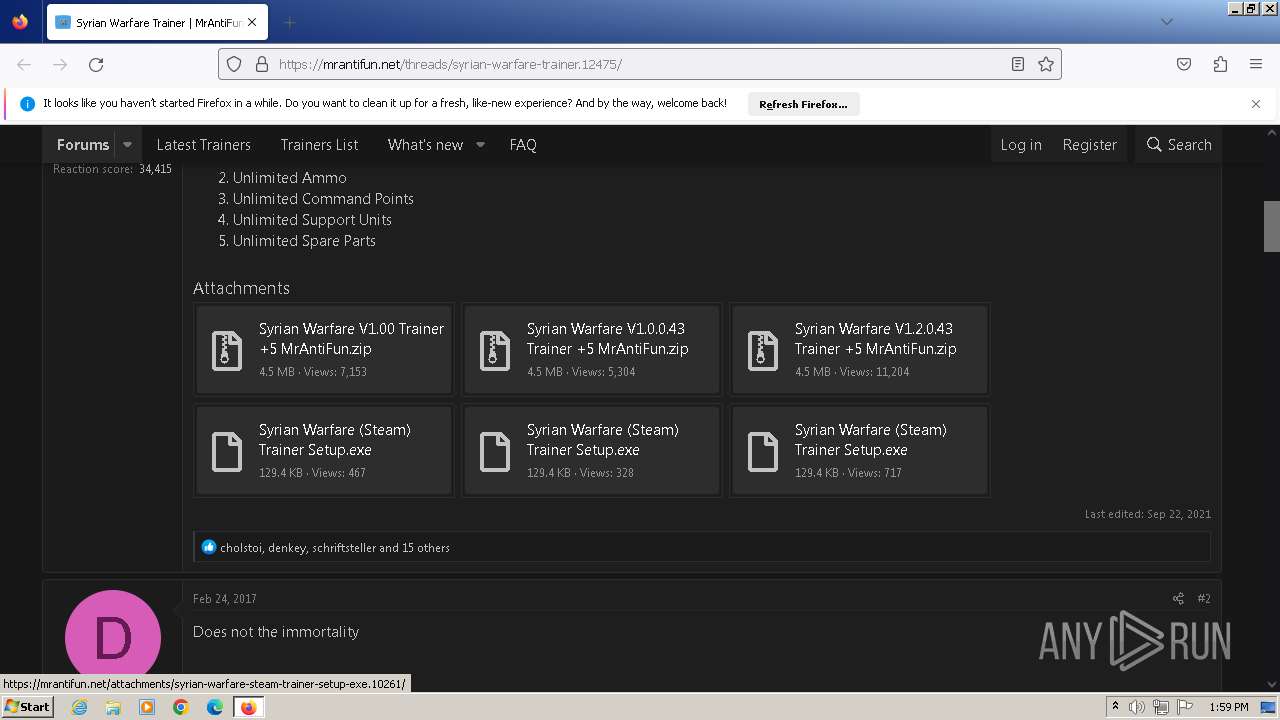Open volume speaker icon in system tray
1280x720 pixels.
1137,707
